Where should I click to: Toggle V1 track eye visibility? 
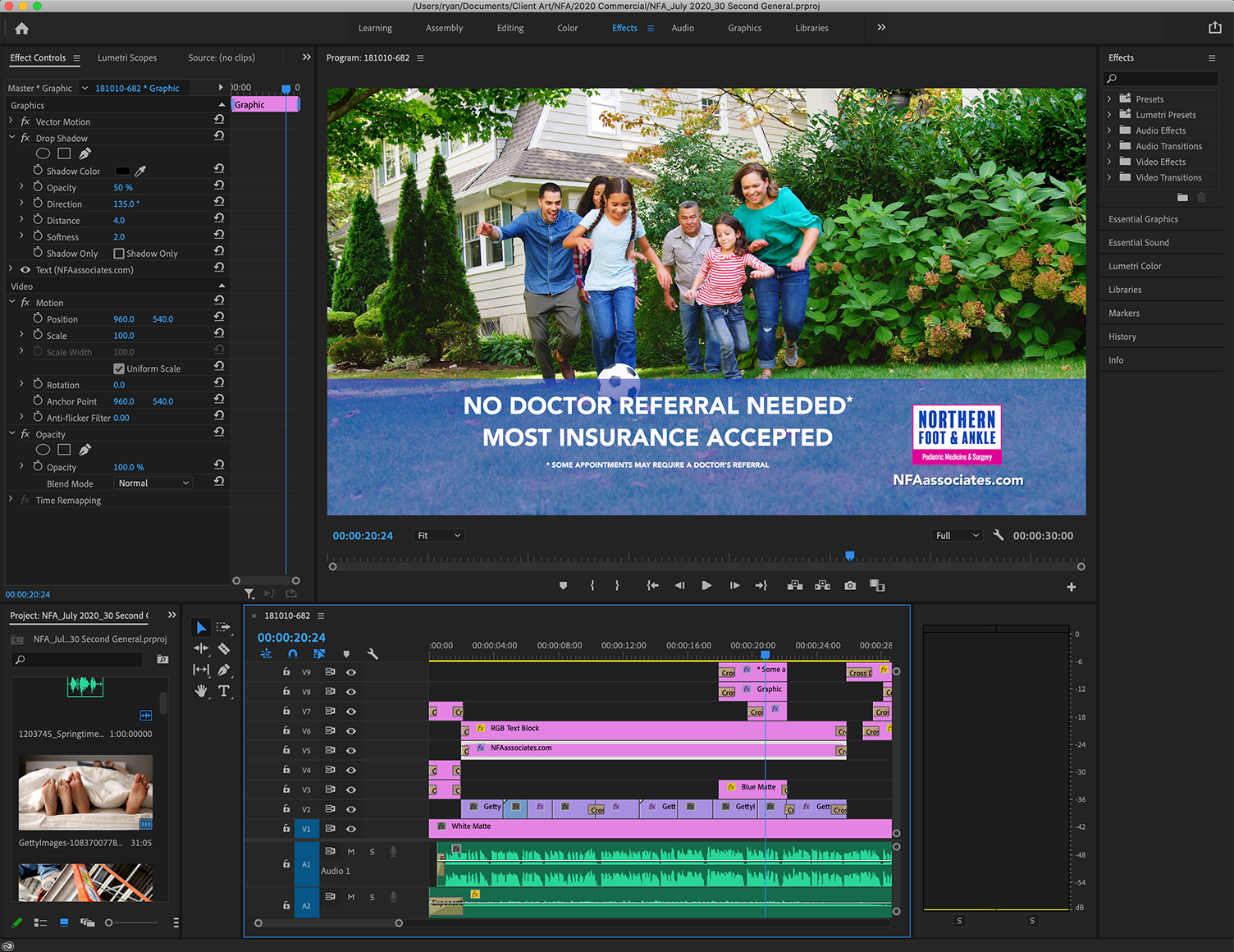(x=351, y=829)
